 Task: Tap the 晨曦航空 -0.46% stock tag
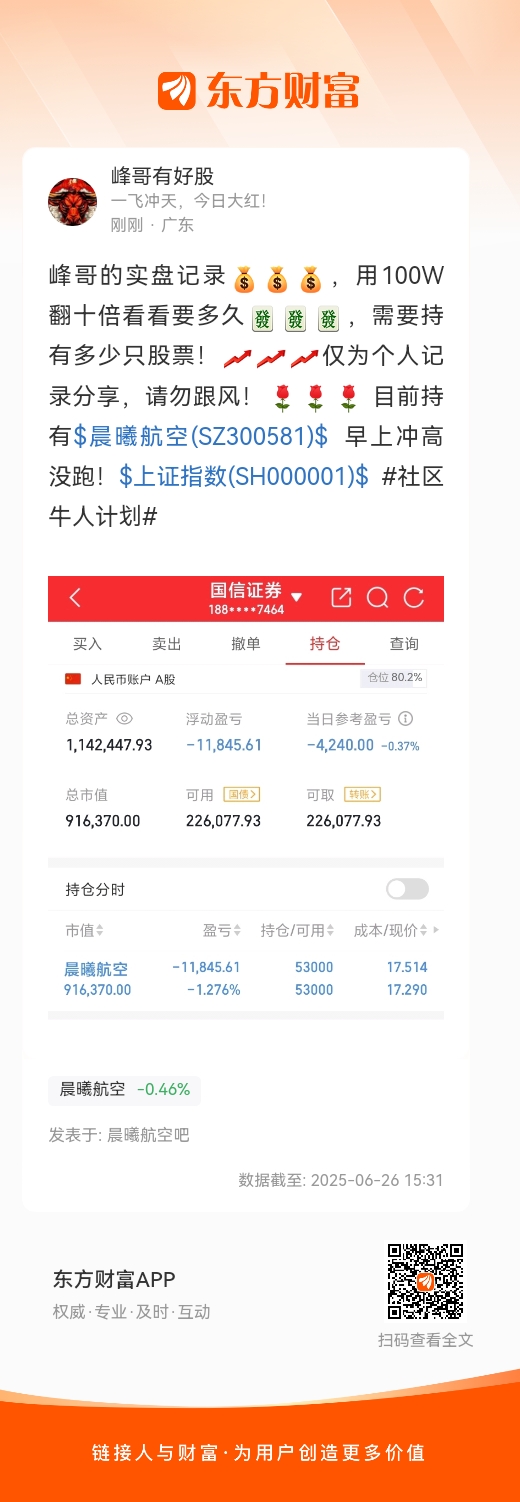[x=125, y=1089]
